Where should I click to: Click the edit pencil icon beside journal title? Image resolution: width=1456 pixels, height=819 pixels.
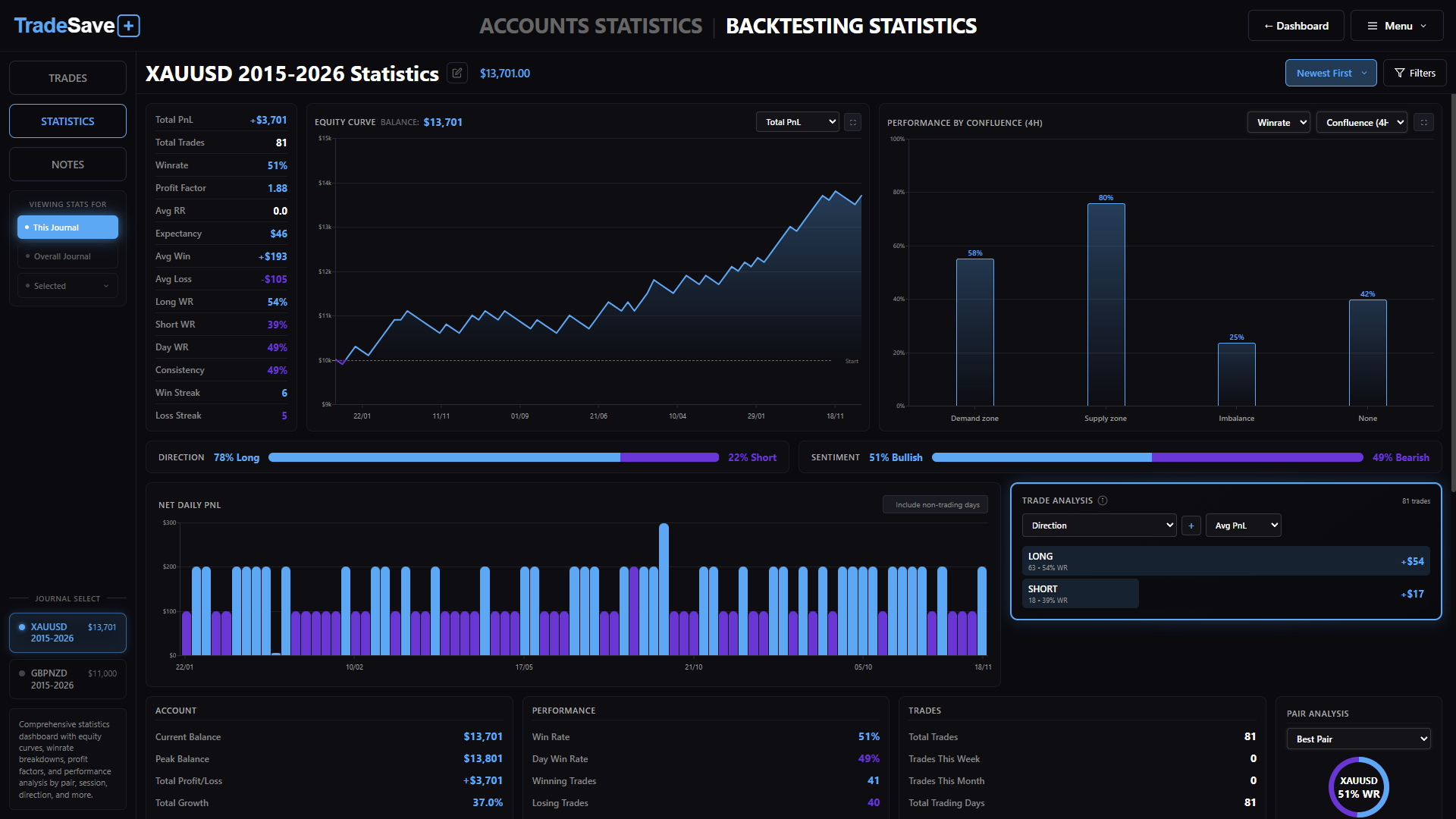[457, 73]
